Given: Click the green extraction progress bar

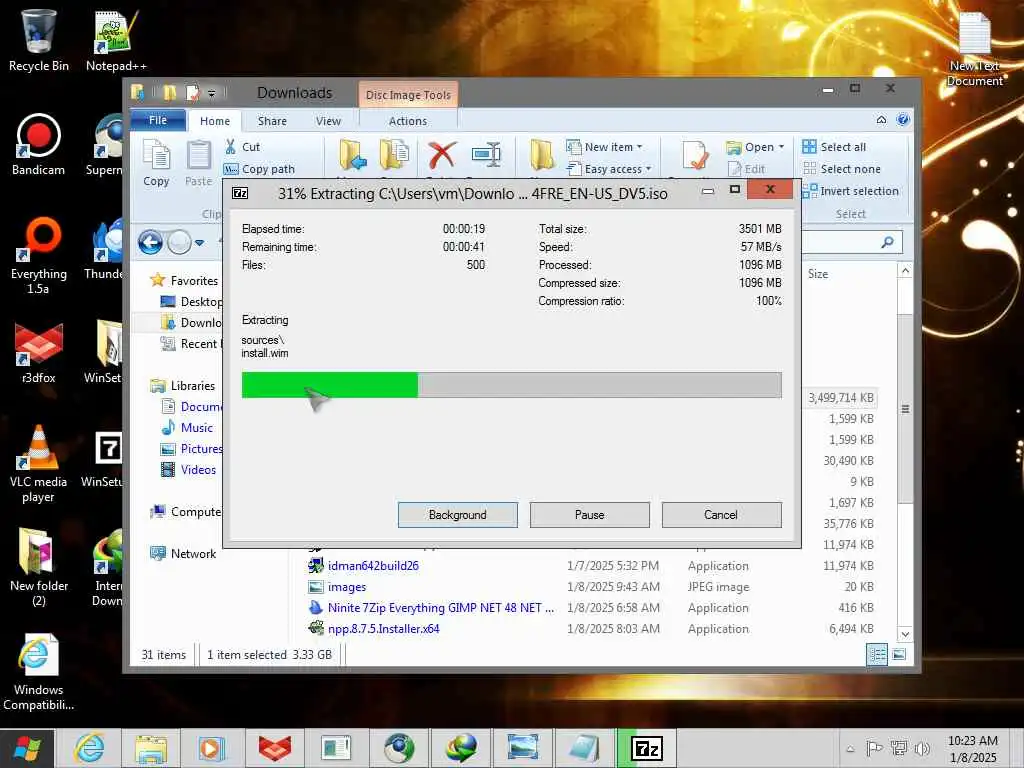Looking at the screenshot, I should [330, 385].
